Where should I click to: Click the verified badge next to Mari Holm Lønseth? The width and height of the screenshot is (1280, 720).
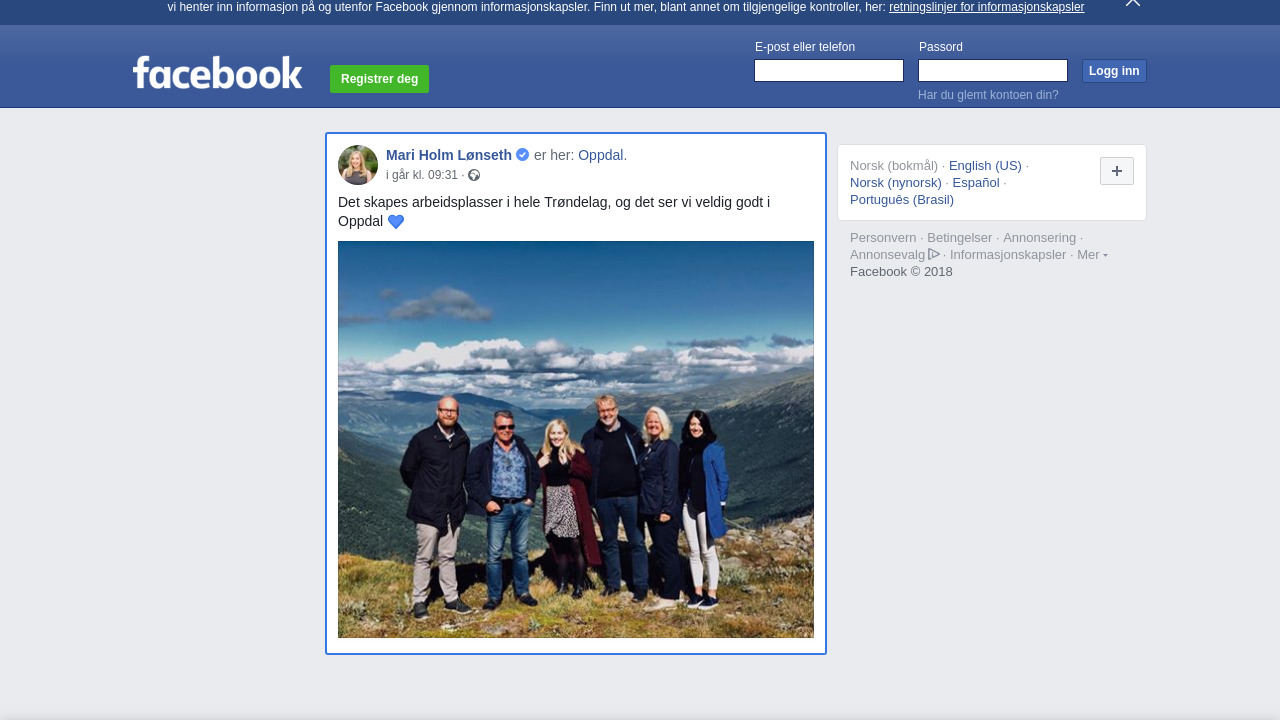[x=522, y=155]
